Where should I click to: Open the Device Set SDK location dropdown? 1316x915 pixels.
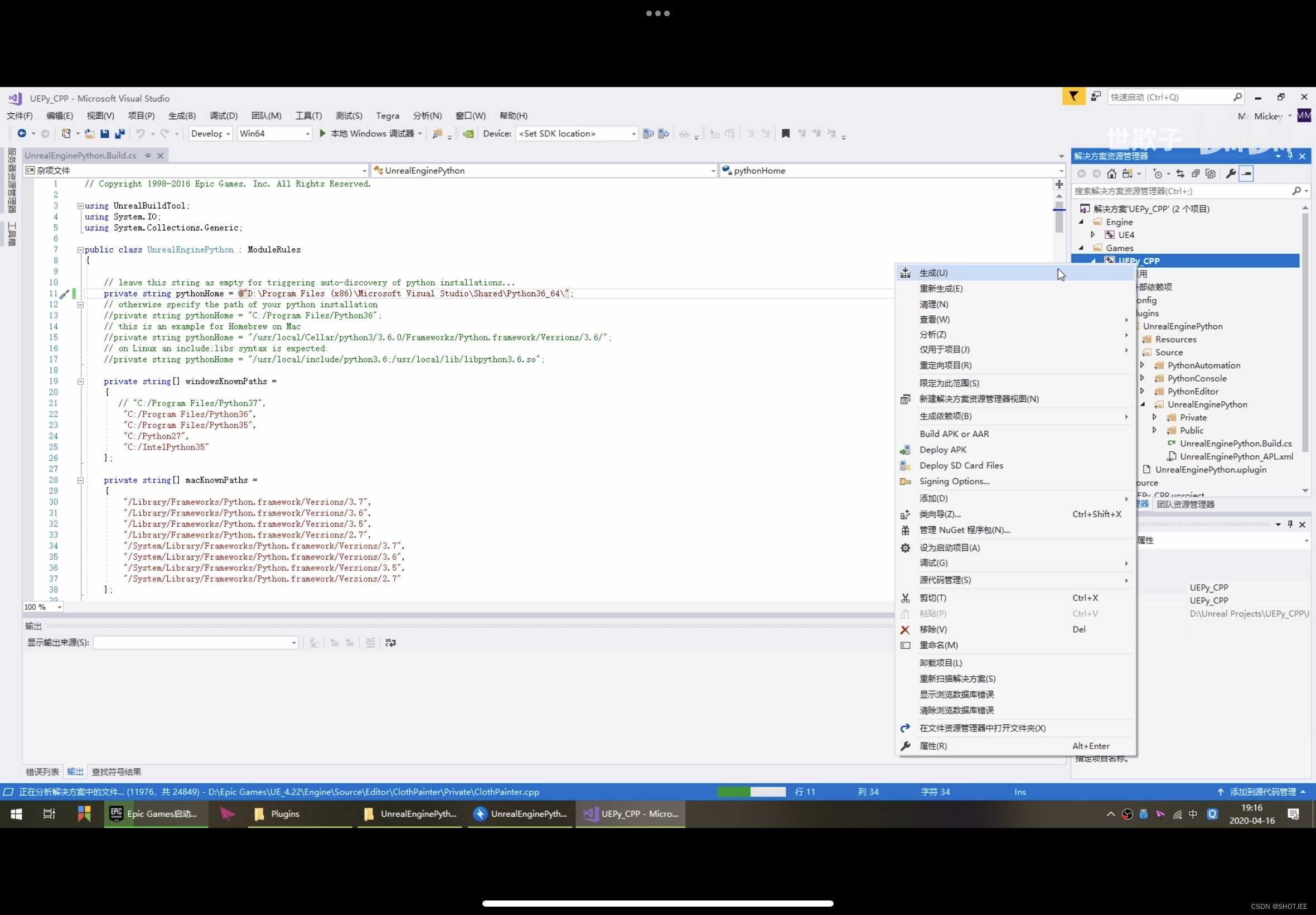(577, 133)
